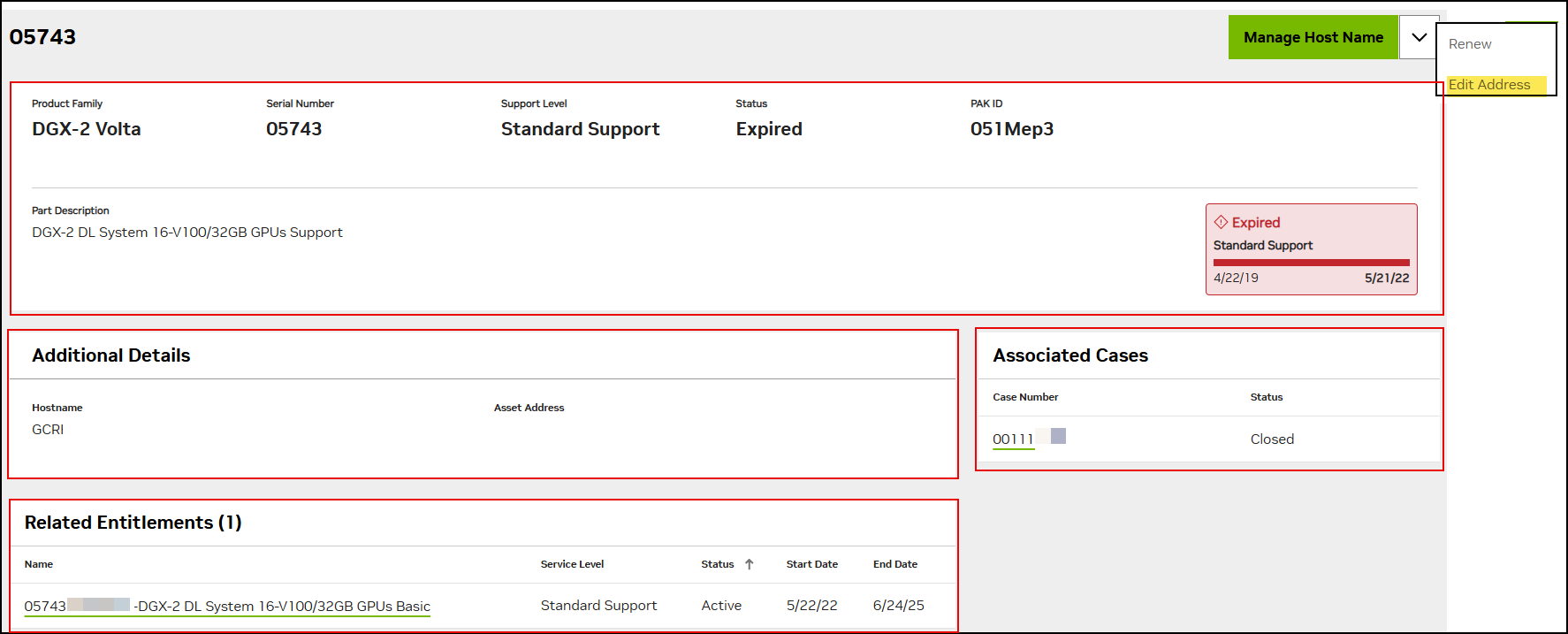The image size is (1568, 634).
Task: Open case number 00111 link
Action: tap(1013, 439)
